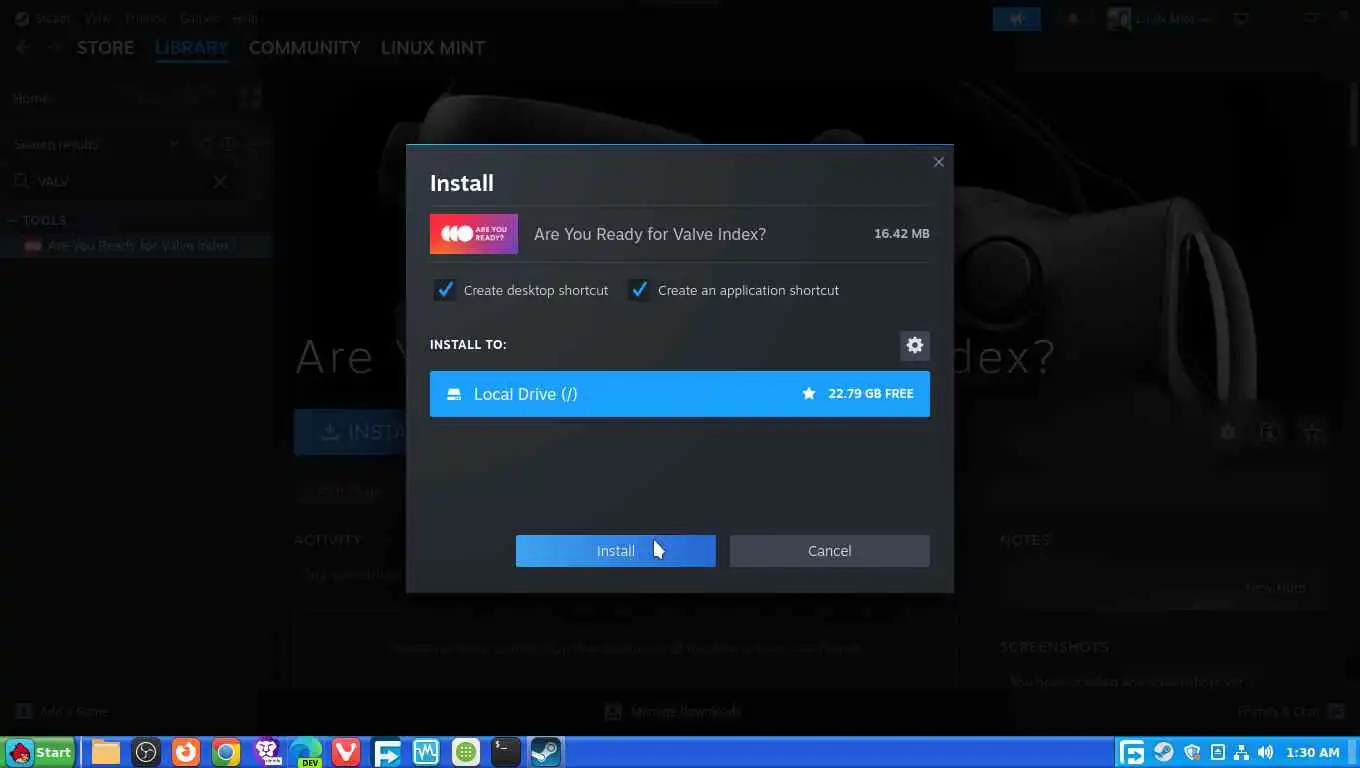Viewport: 1360px width, 768px height.
Task: Open the Games menu
Action: 199,18
